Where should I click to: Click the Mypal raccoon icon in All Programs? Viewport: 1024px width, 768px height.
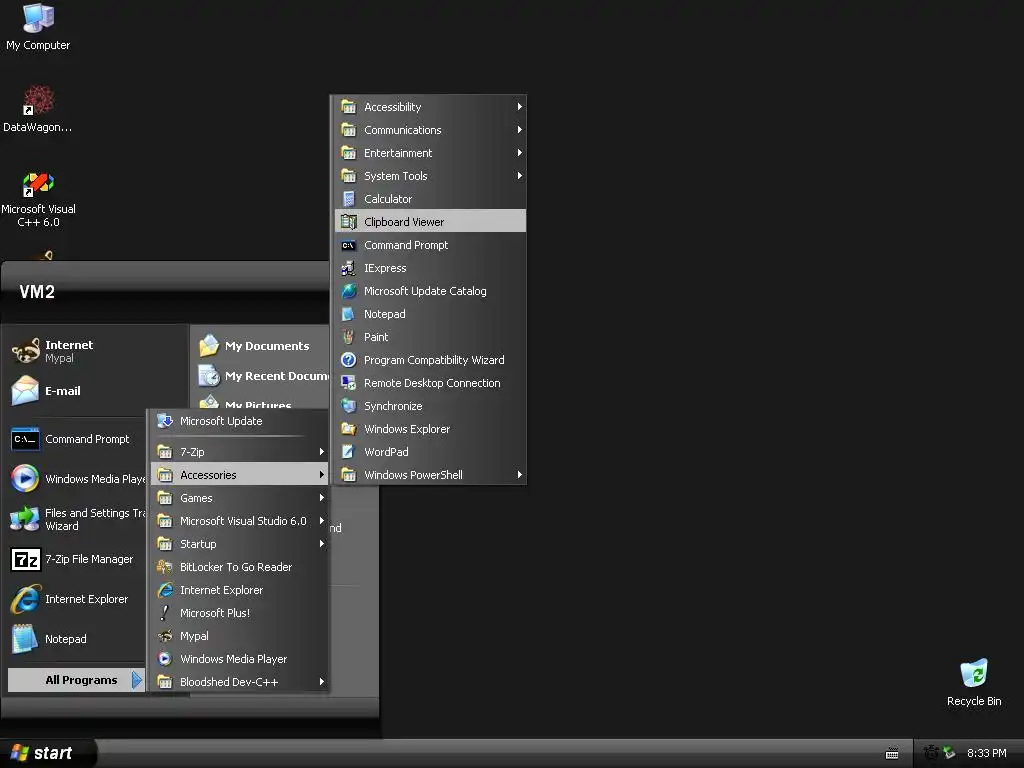pos(165,636)
